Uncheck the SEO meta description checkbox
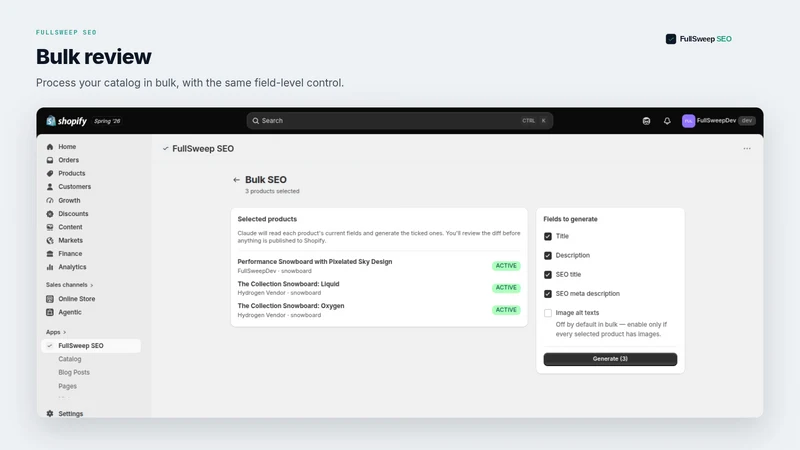This screenshot has height=450, width=800. (x=548, y=294)
